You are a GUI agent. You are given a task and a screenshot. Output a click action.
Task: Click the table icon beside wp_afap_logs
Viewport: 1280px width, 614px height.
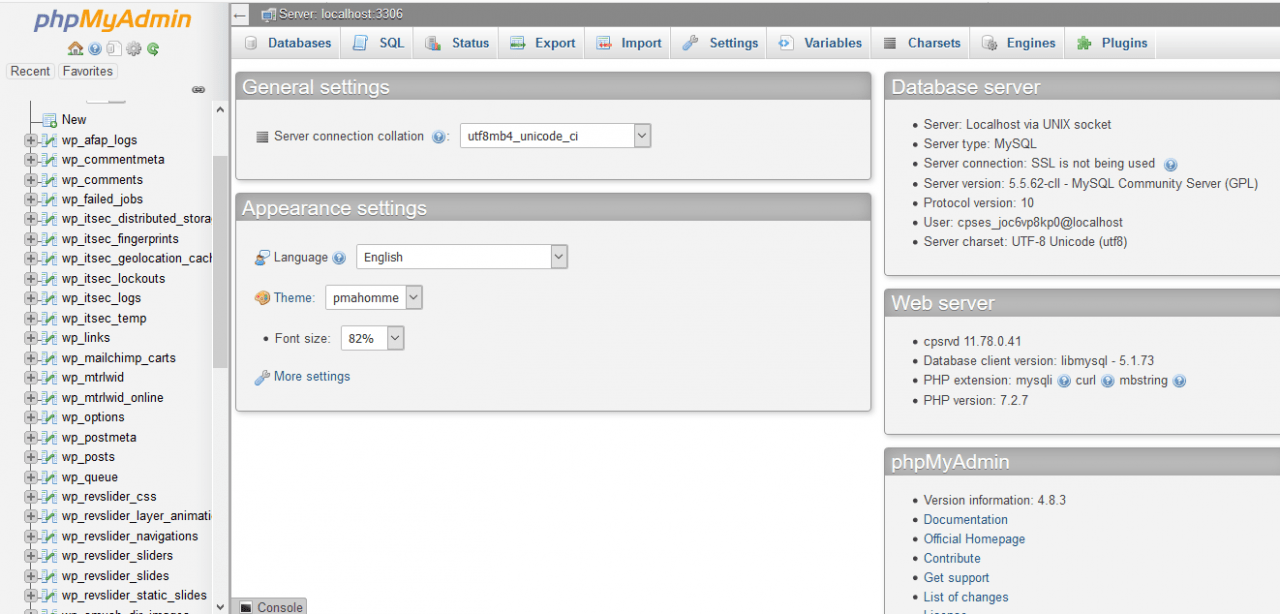point(49,140)
